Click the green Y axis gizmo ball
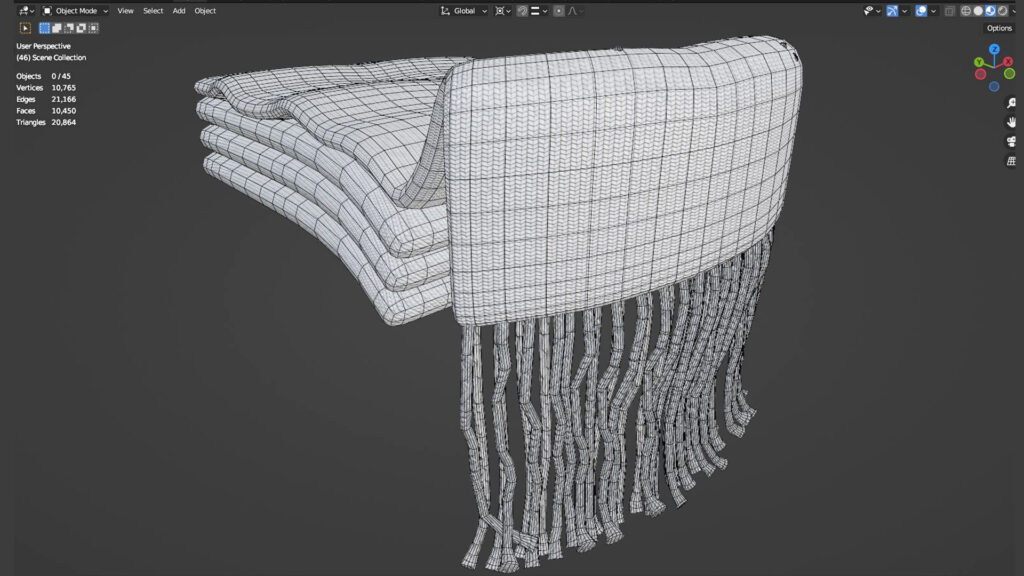 click(x=1009, y=73)
